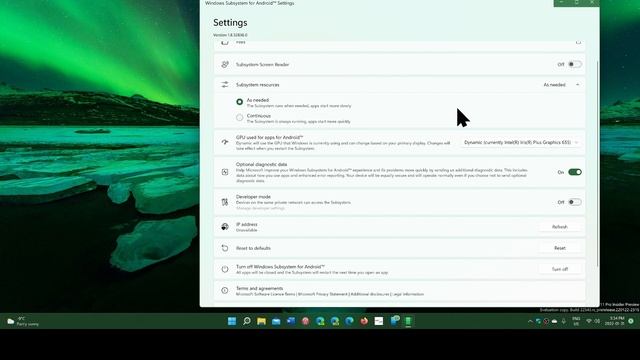Click the "Terms and agreements" title text

point(259,288)
